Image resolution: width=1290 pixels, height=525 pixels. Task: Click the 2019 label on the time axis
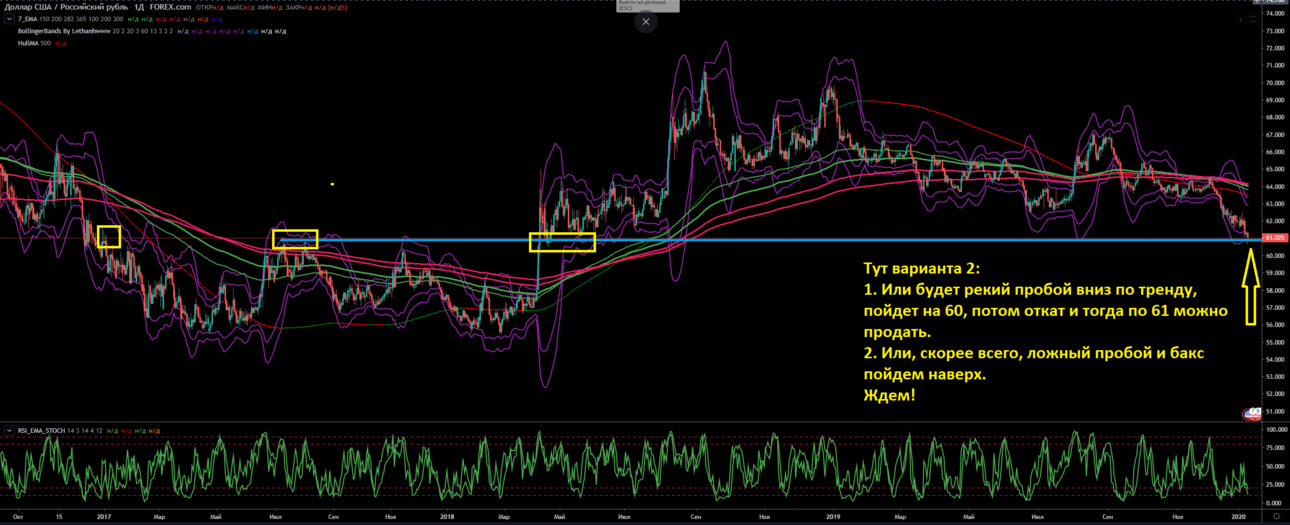coord(835,515)
